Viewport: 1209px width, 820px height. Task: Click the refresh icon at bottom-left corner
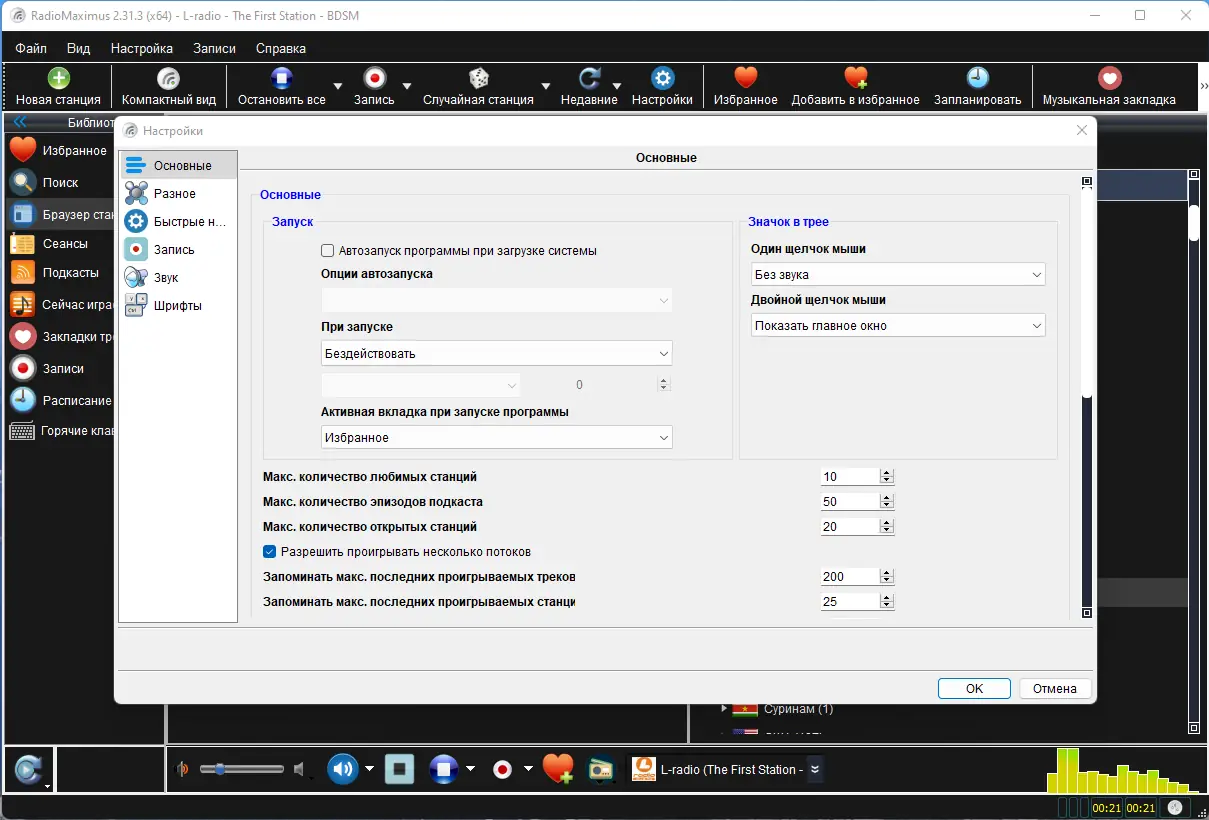[x=29, y=769]
